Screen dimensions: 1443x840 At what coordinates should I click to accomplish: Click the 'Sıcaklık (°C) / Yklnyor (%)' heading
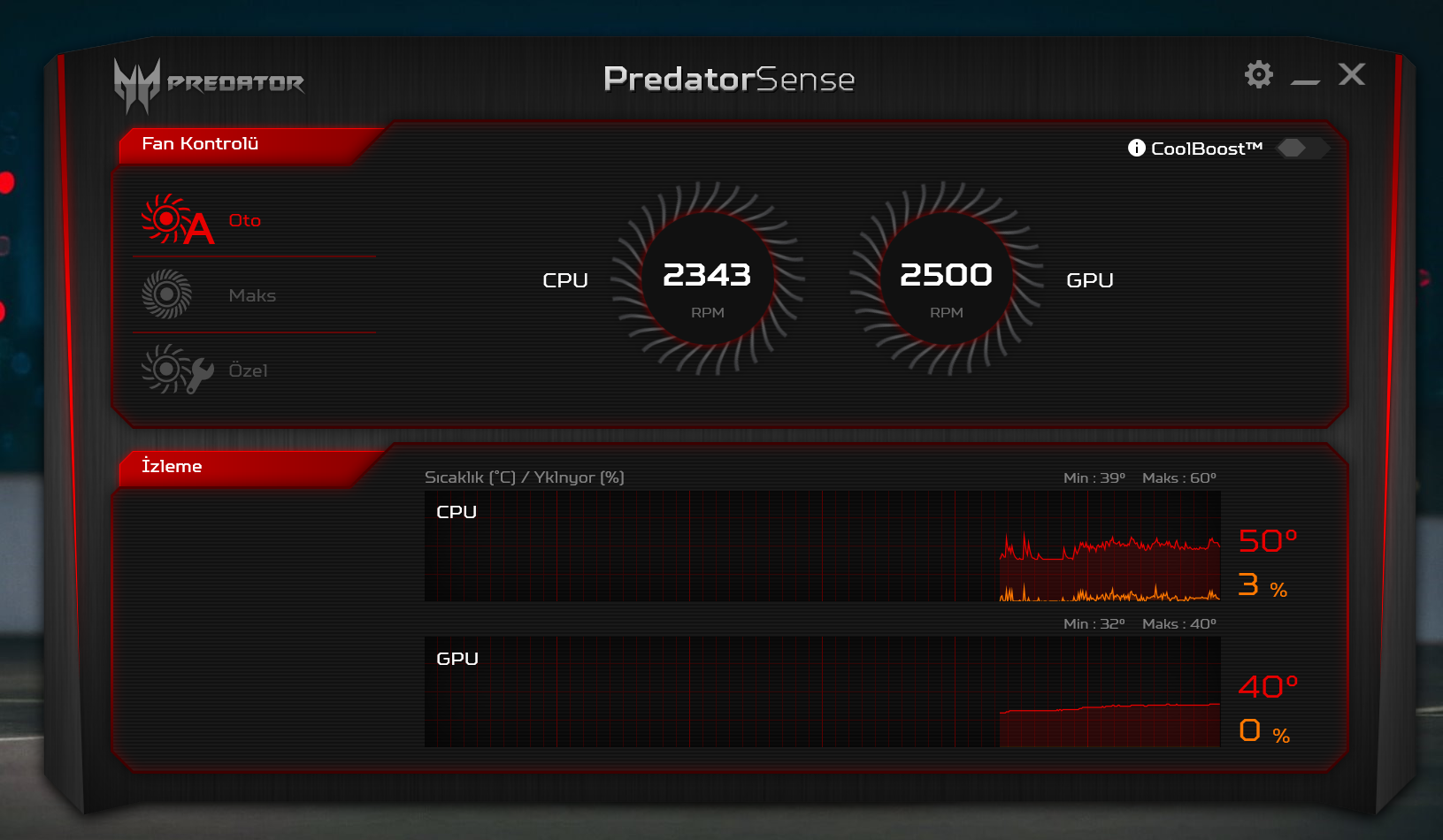pos(525,477)
